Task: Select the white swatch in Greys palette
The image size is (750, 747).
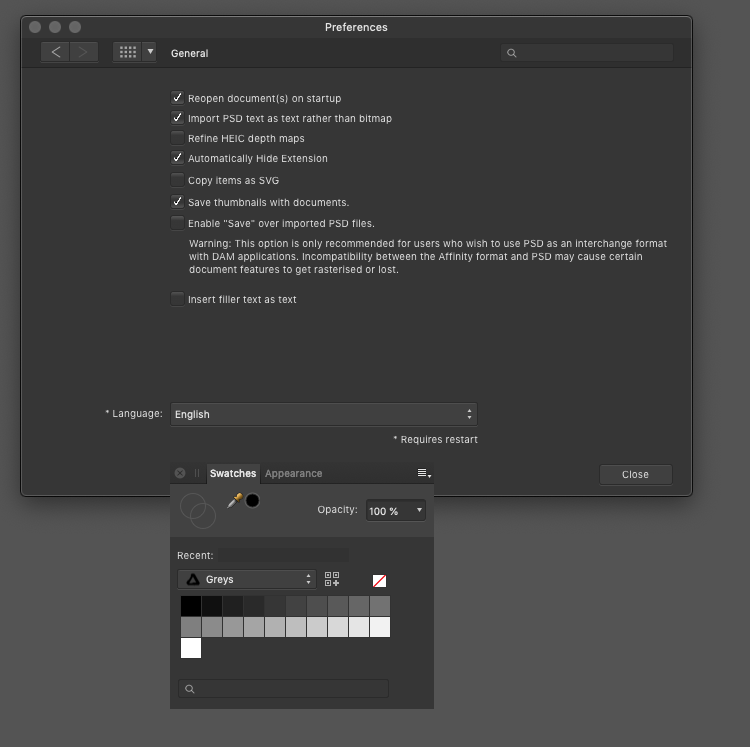Action: tap(191, 648)
